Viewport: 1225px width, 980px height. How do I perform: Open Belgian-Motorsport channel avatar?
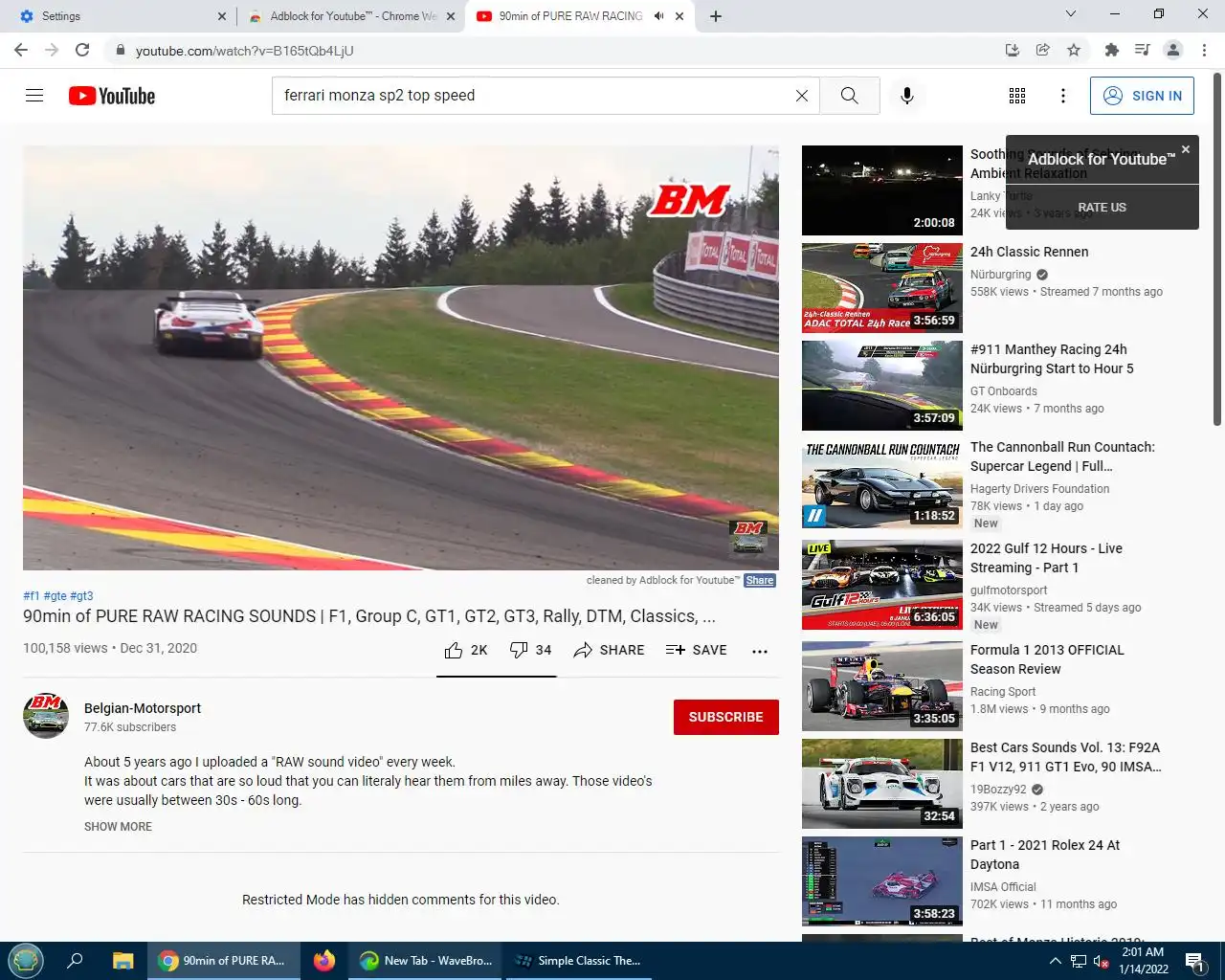click(x=46, y=716)
